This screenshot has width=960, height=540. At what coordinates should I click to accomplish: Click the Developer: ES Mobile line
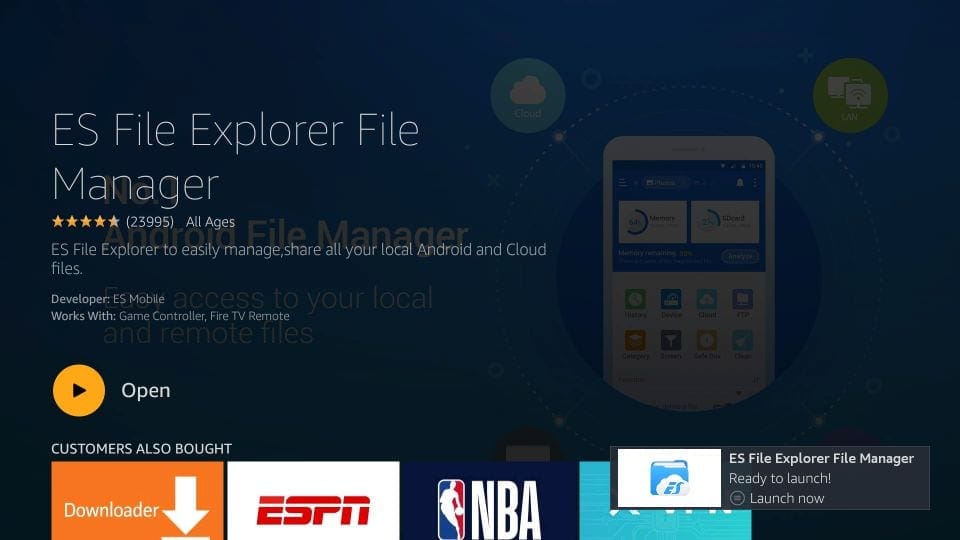(108, 299)
